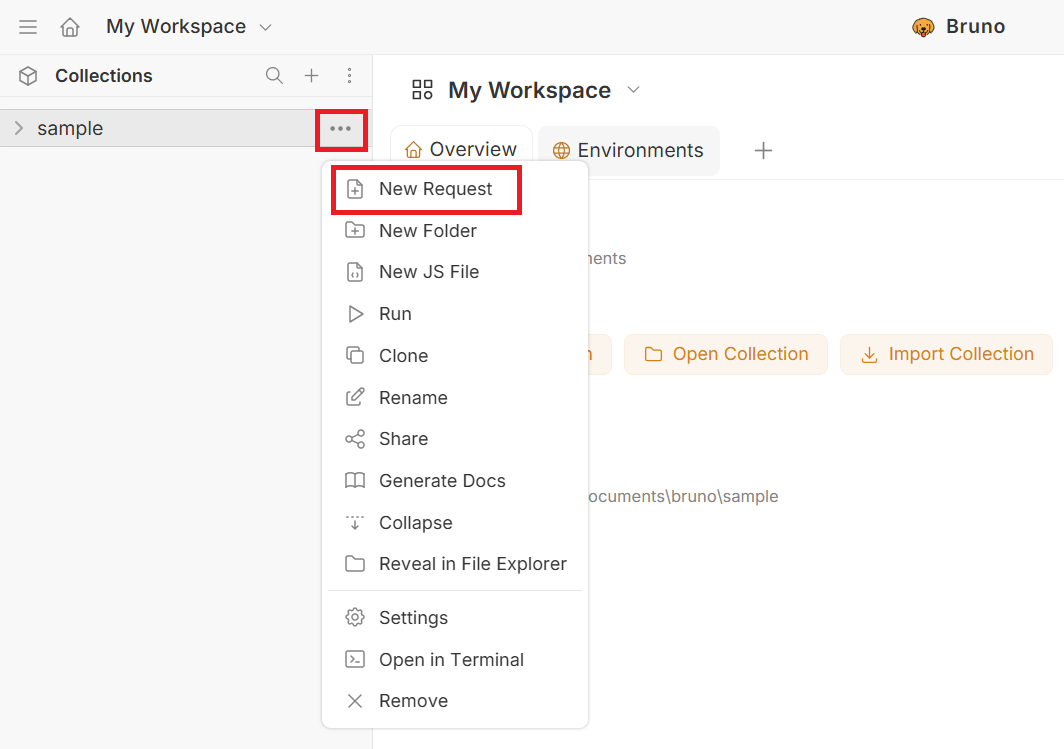Remove the collection via Remove entry
This screenshot has height=749, width=1064.
tap(413, 701)
